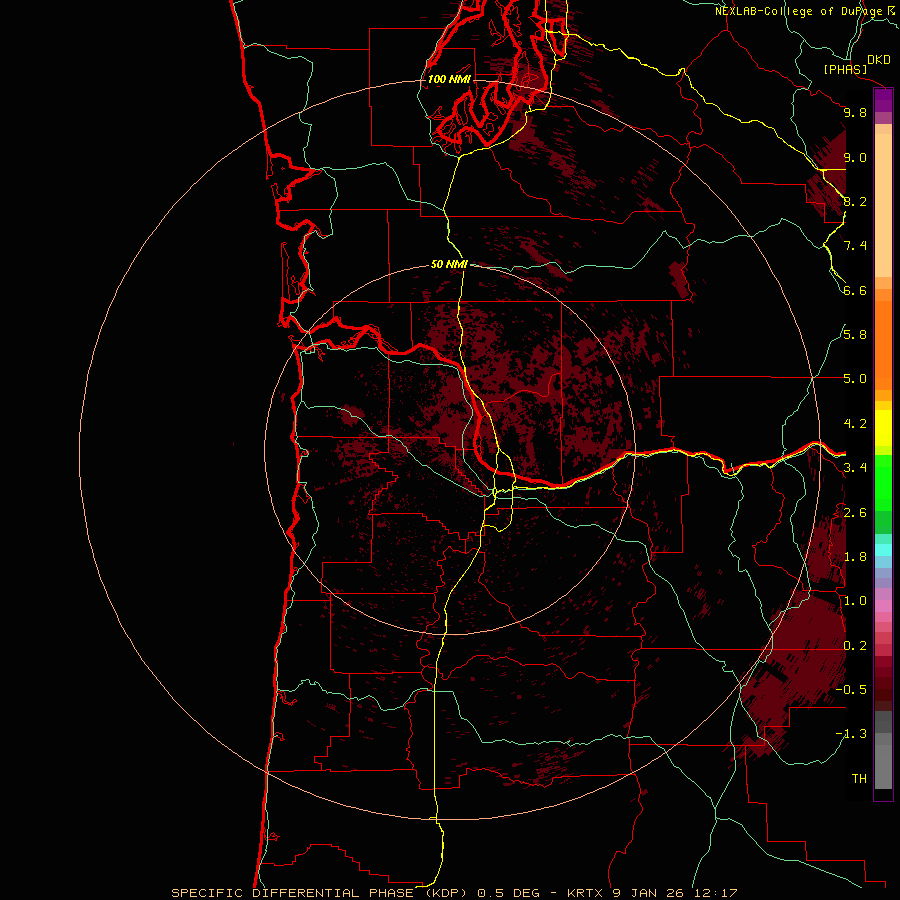Click the bright green color bar segment
The height and width of the screenshot is (900, 900).
pyautogui.click(x=883, y=482)
